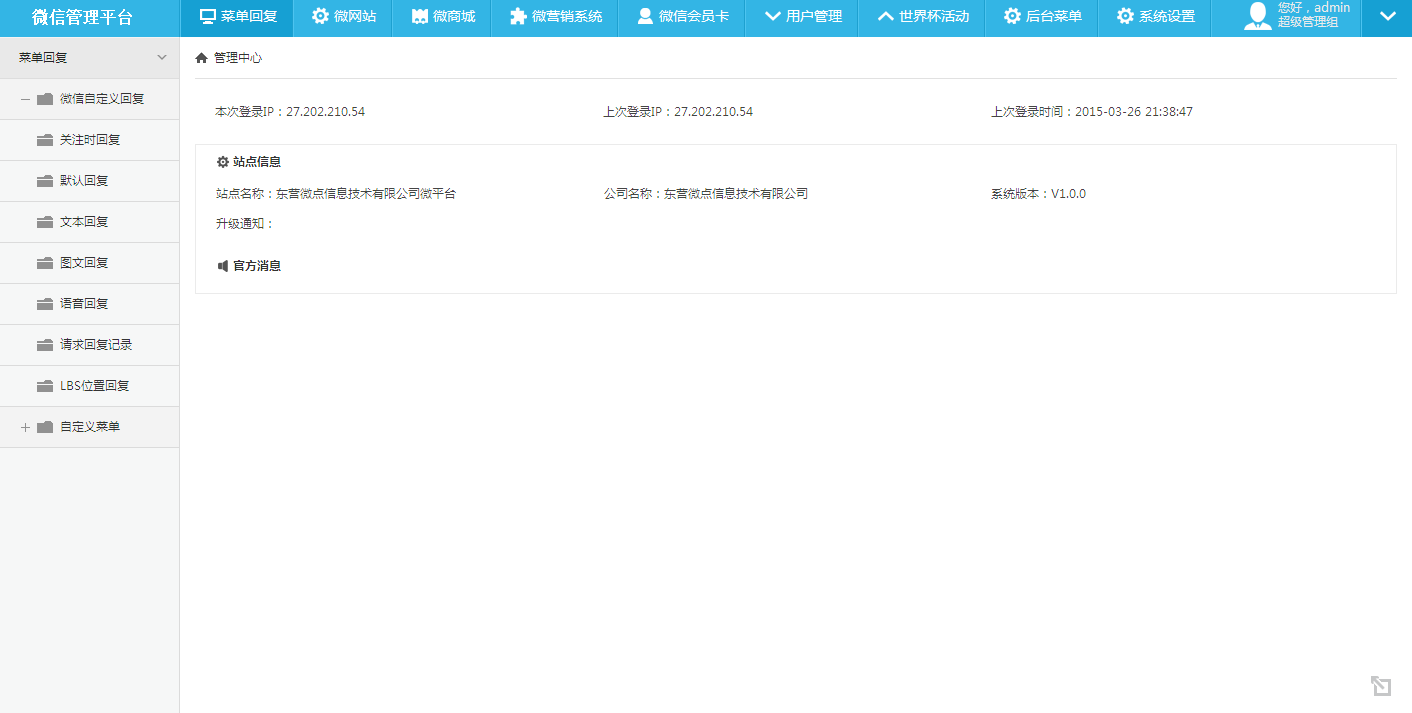
Task: Click the home icon beside 管理中心
Action: click(201, 58)
